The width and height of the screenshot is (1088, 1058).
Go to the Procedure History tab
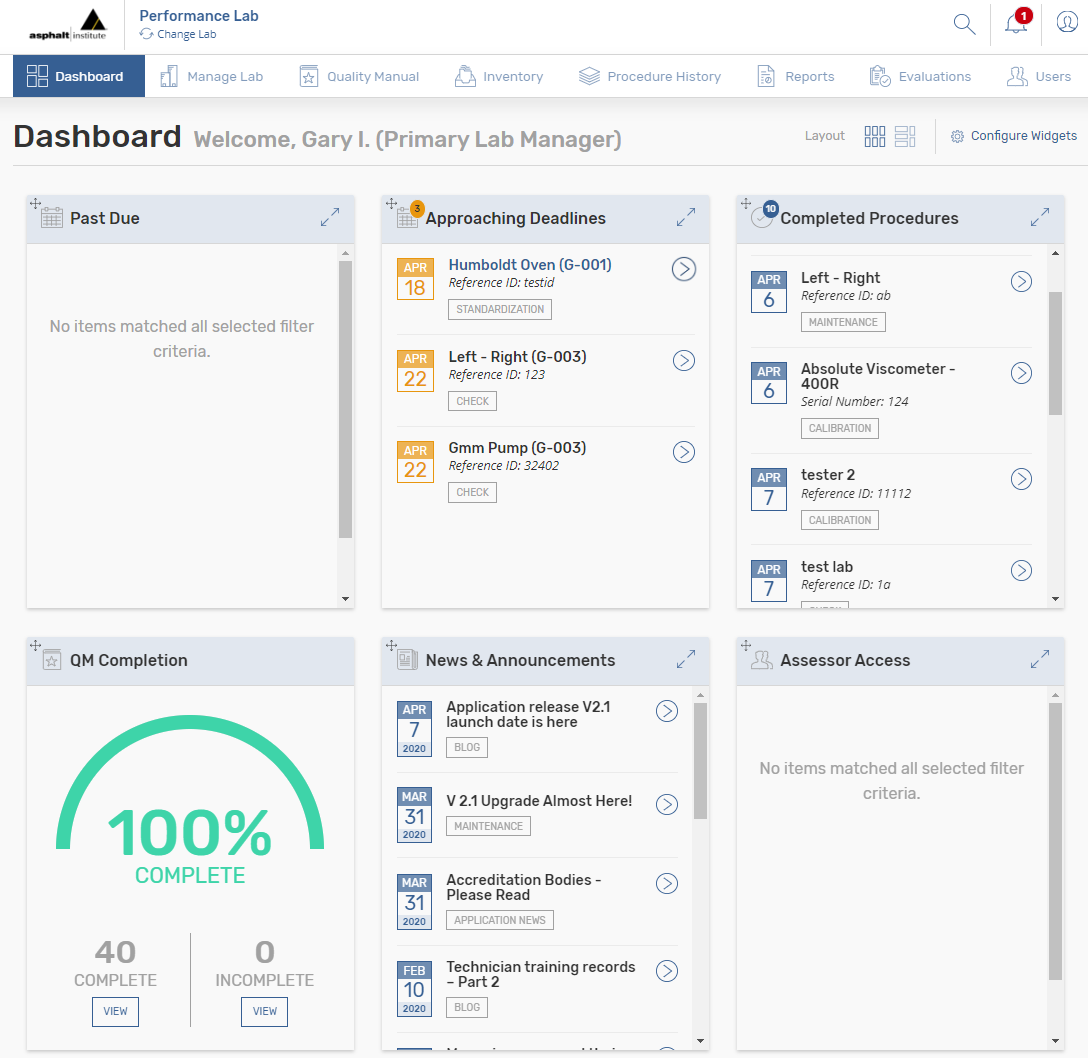[650, 77]
